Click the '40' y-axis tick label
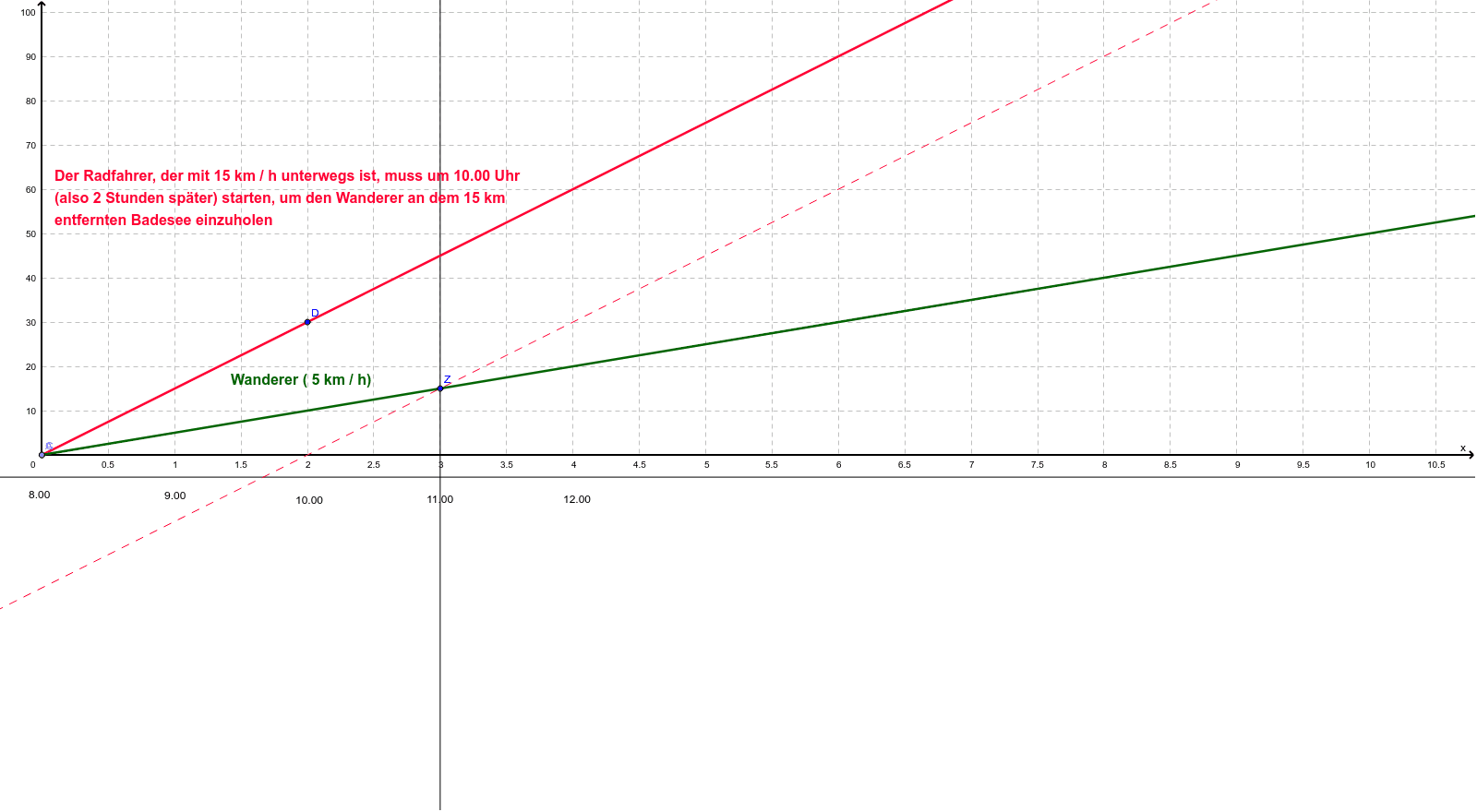This screenshot has height=812, width=1477. [31, 278]
